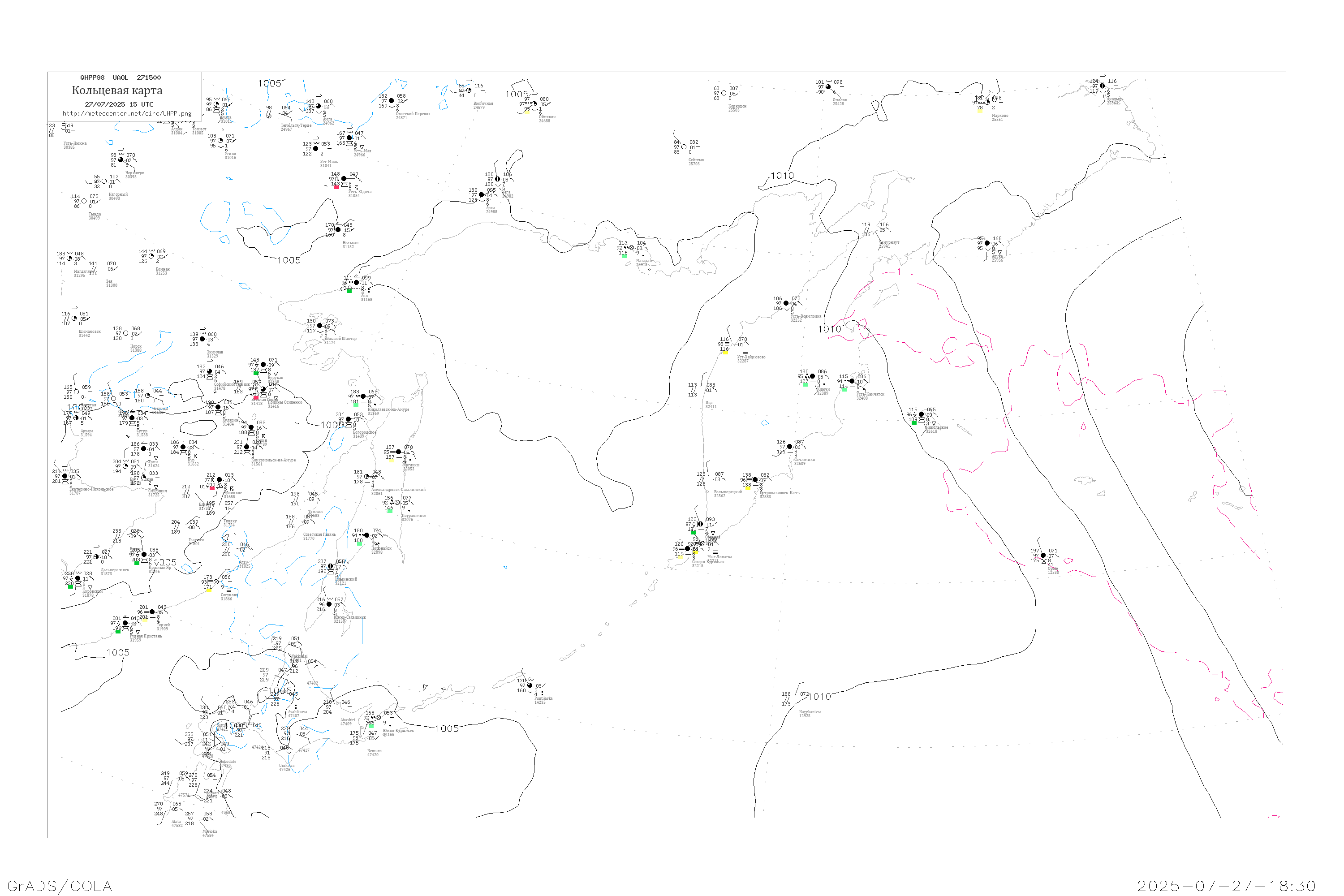Click the yellow square at Уст-Хайрюзово station

click(x=725, y=353)
